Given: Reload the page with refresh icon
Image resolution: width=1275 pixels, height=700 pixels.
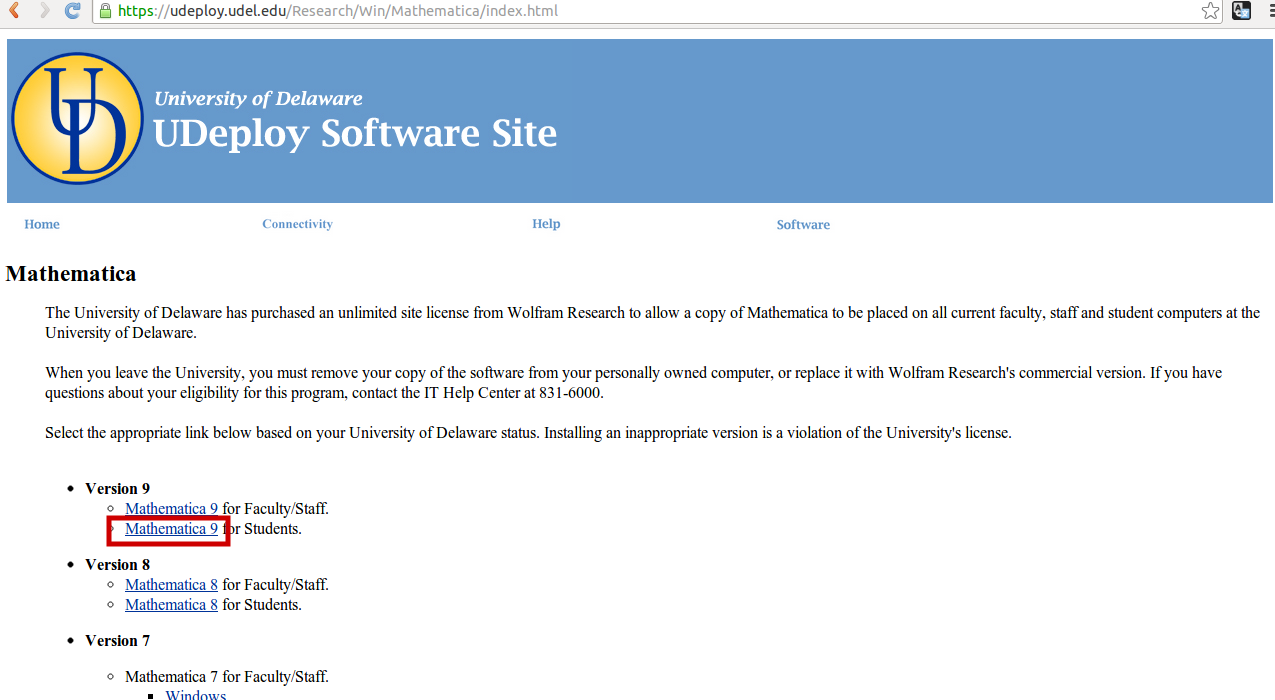Looking at the screenshot, I should pyautogui.click(x=72, y=11).
